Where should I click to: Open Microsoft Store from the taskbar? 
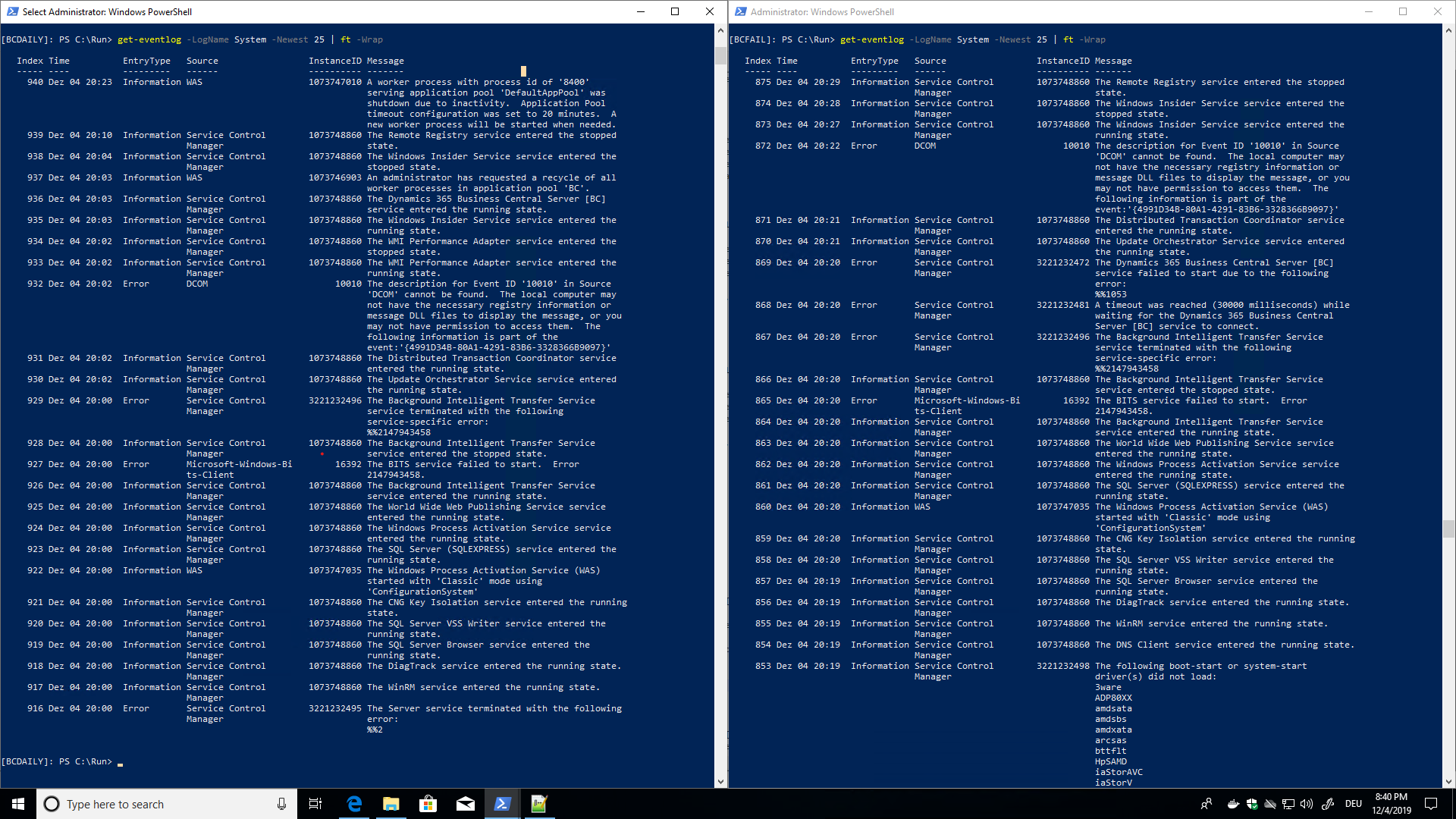tap(428, 804)
